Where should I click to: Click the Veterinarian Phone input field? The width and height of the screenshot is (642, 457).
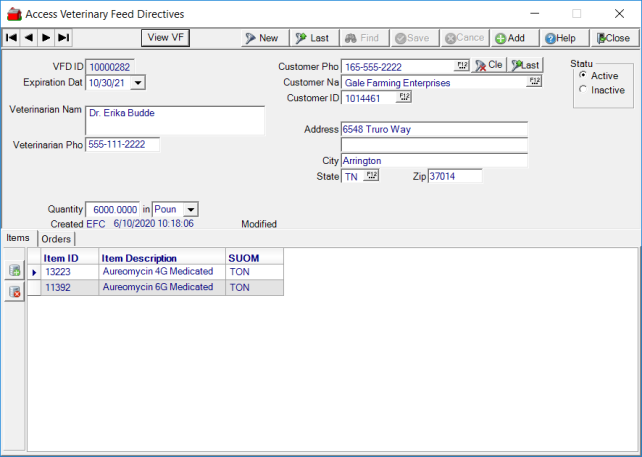(123, 145)
